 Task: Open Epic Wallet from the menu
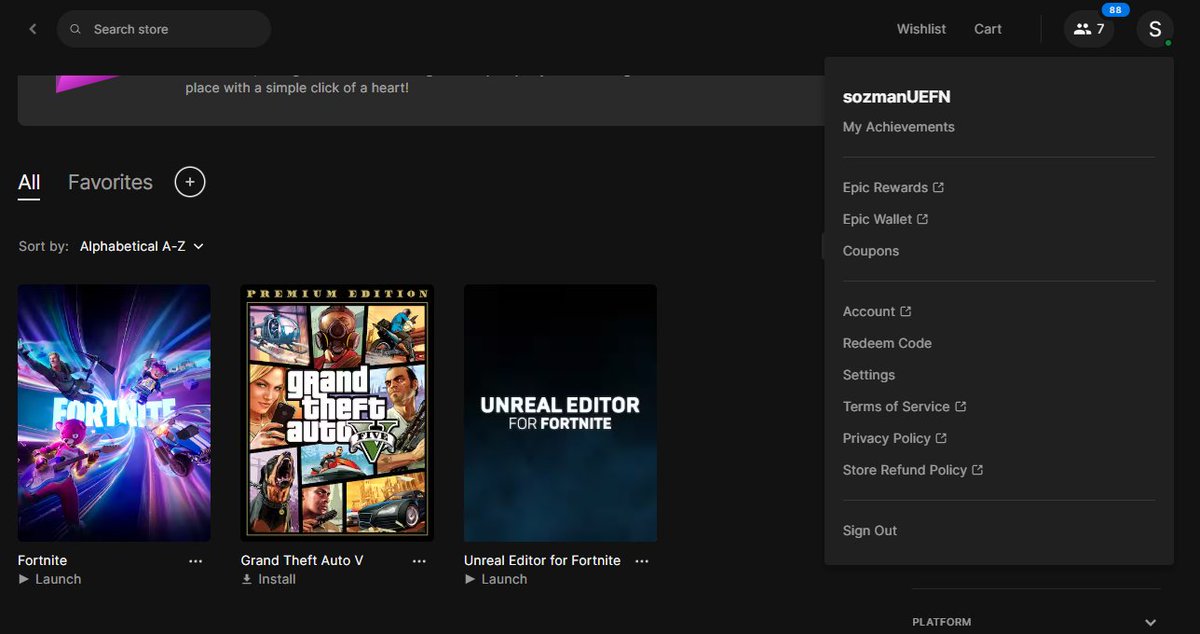(x=877, y=219)
